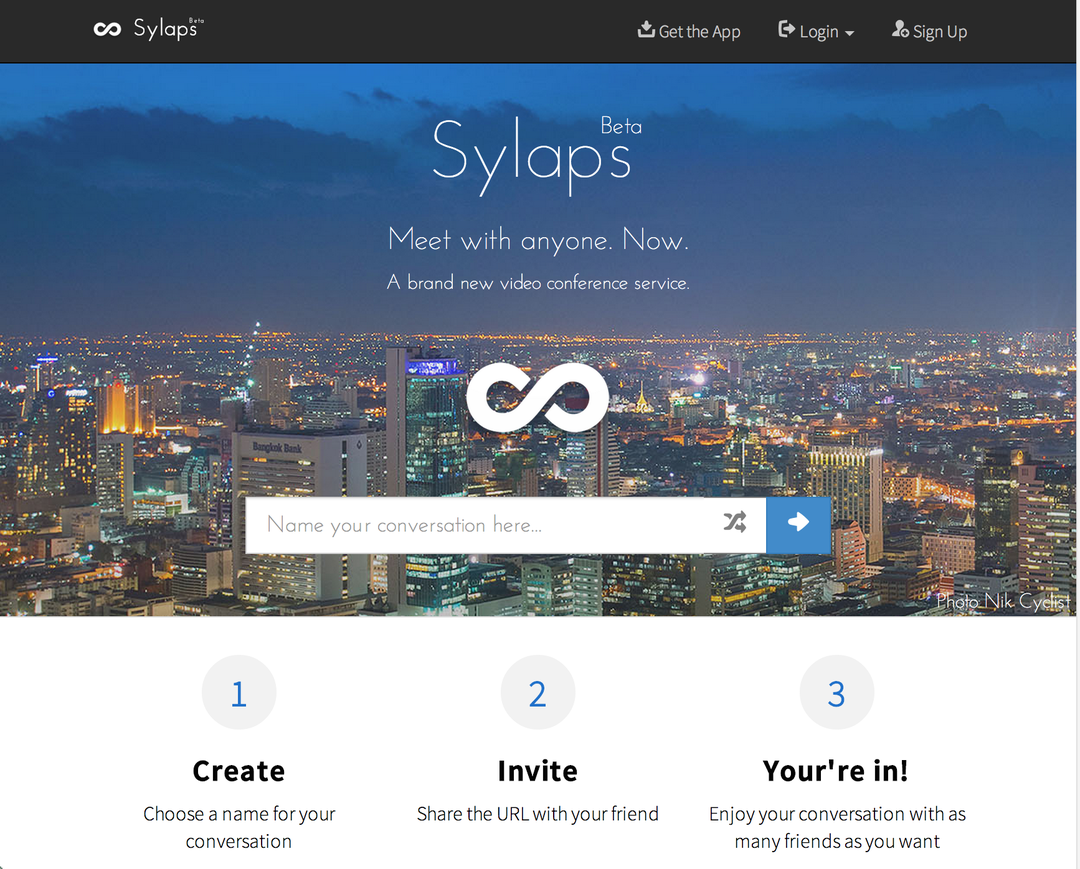Click the step 1 number circle
The height and width of the screenshot is (869, 1080).
pos(239,692)
